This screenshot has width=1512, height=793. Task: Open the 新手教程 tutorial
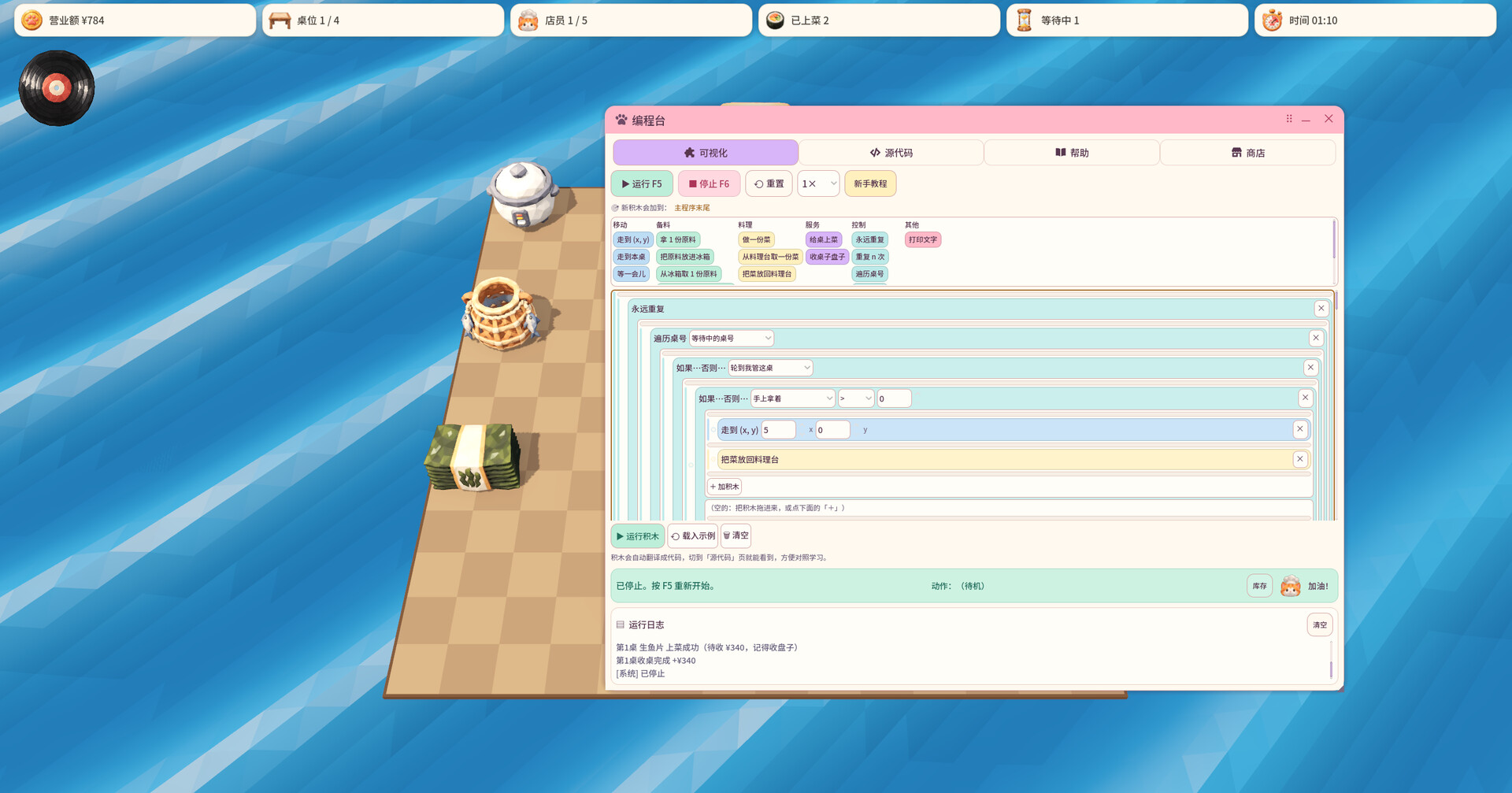[870, 183]
